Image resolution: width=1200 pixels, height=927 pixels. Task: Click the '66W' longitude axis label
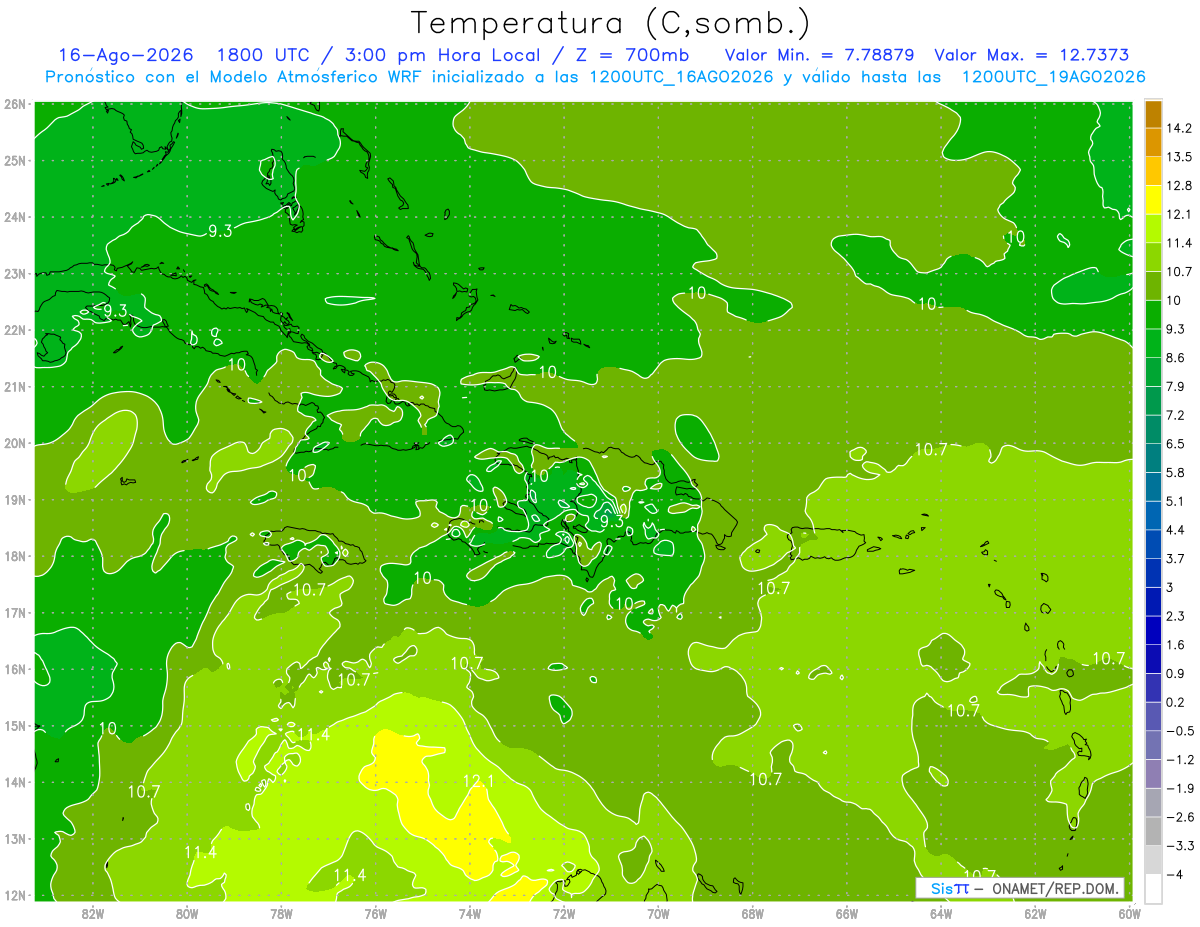coord(847,913)
